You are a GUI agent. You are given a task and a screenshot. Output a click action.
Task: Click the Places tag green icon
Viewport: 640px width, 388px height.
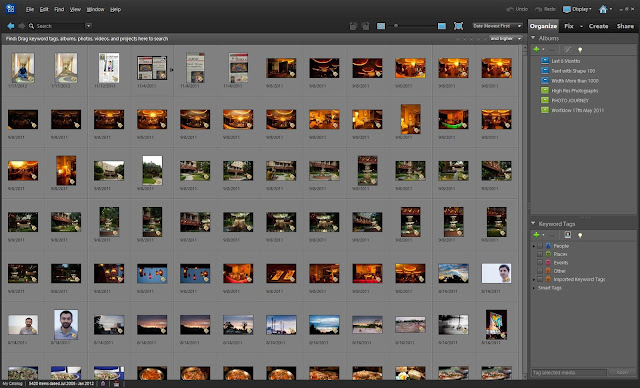[x=548, y=254]
